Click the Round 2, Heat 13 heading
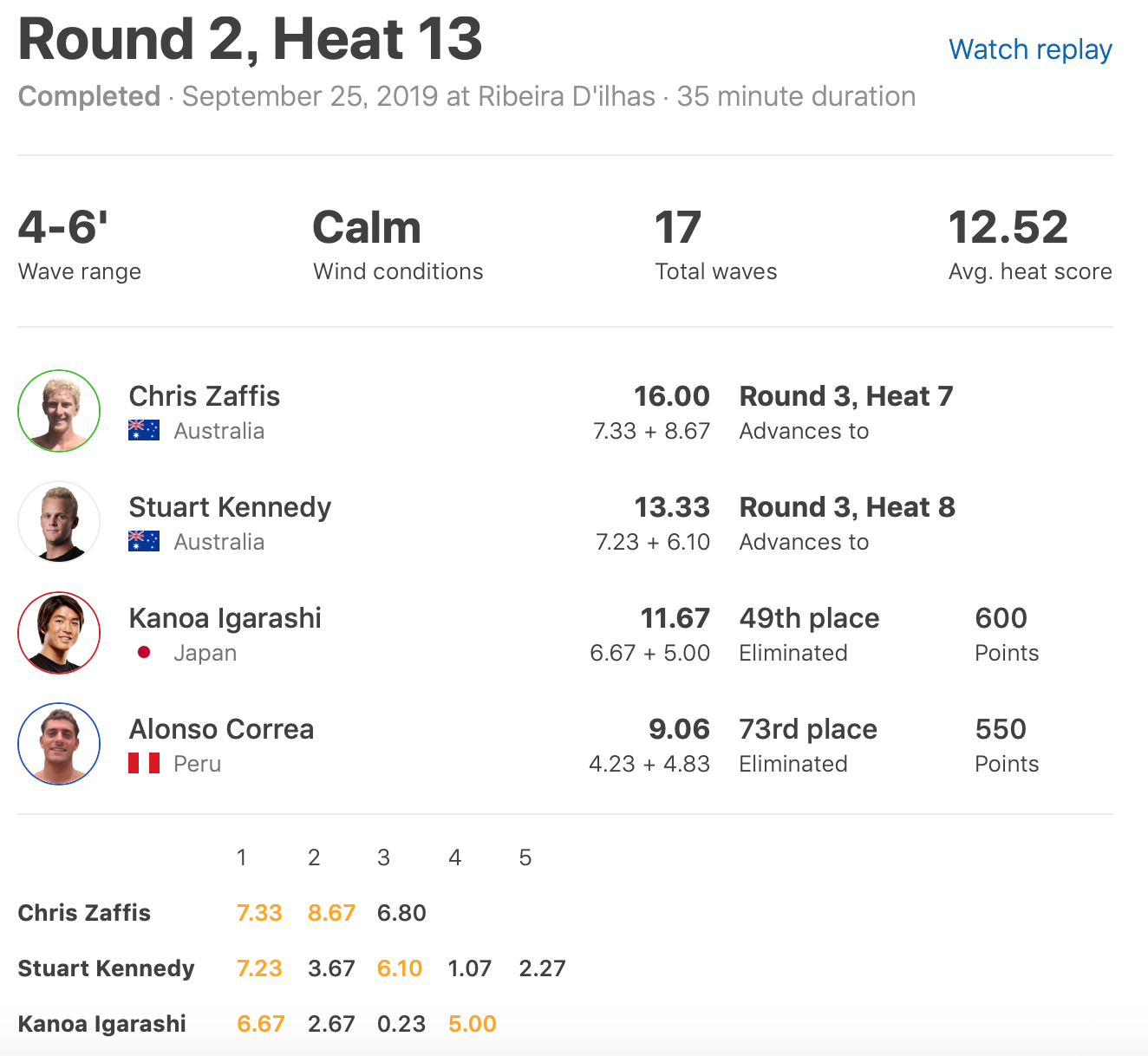The image size is (1148, 1056). click(x=250, y=40)
